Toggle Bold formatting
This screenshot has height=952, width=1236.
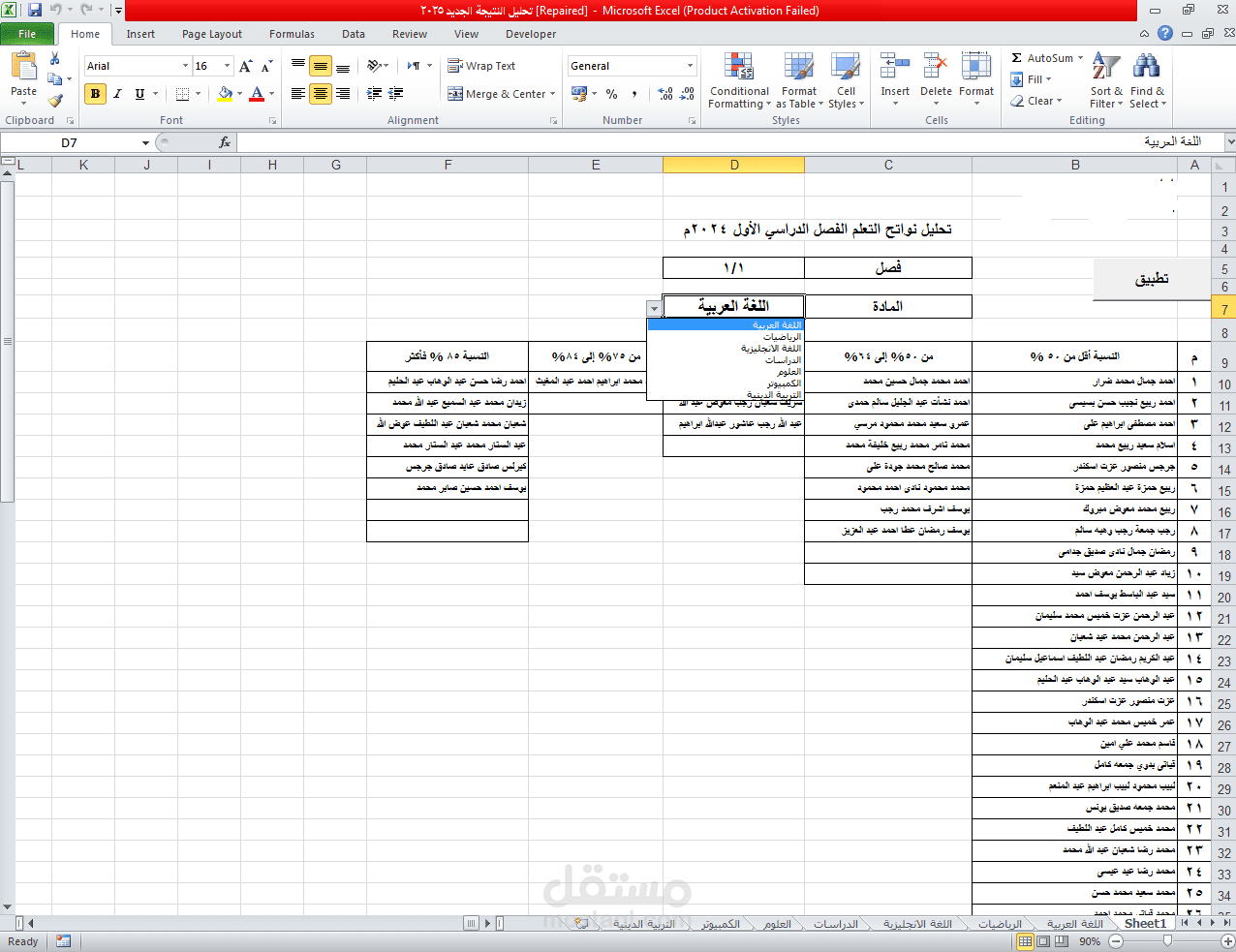tap(95, 94)
